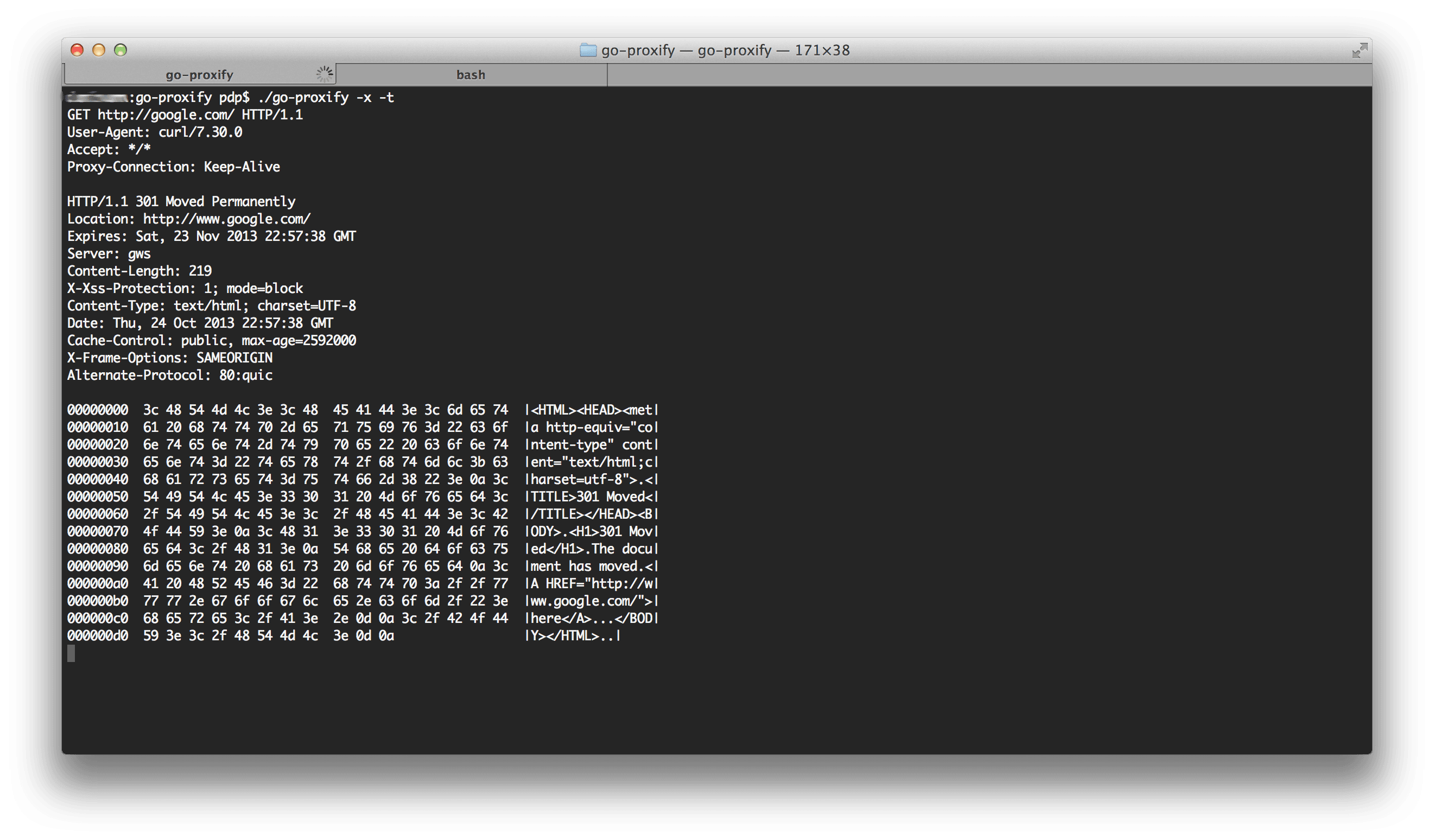Click 'Content-Length: 219' line
Viewport: 1434px width, 840px height.
click(x=139, y=271)
